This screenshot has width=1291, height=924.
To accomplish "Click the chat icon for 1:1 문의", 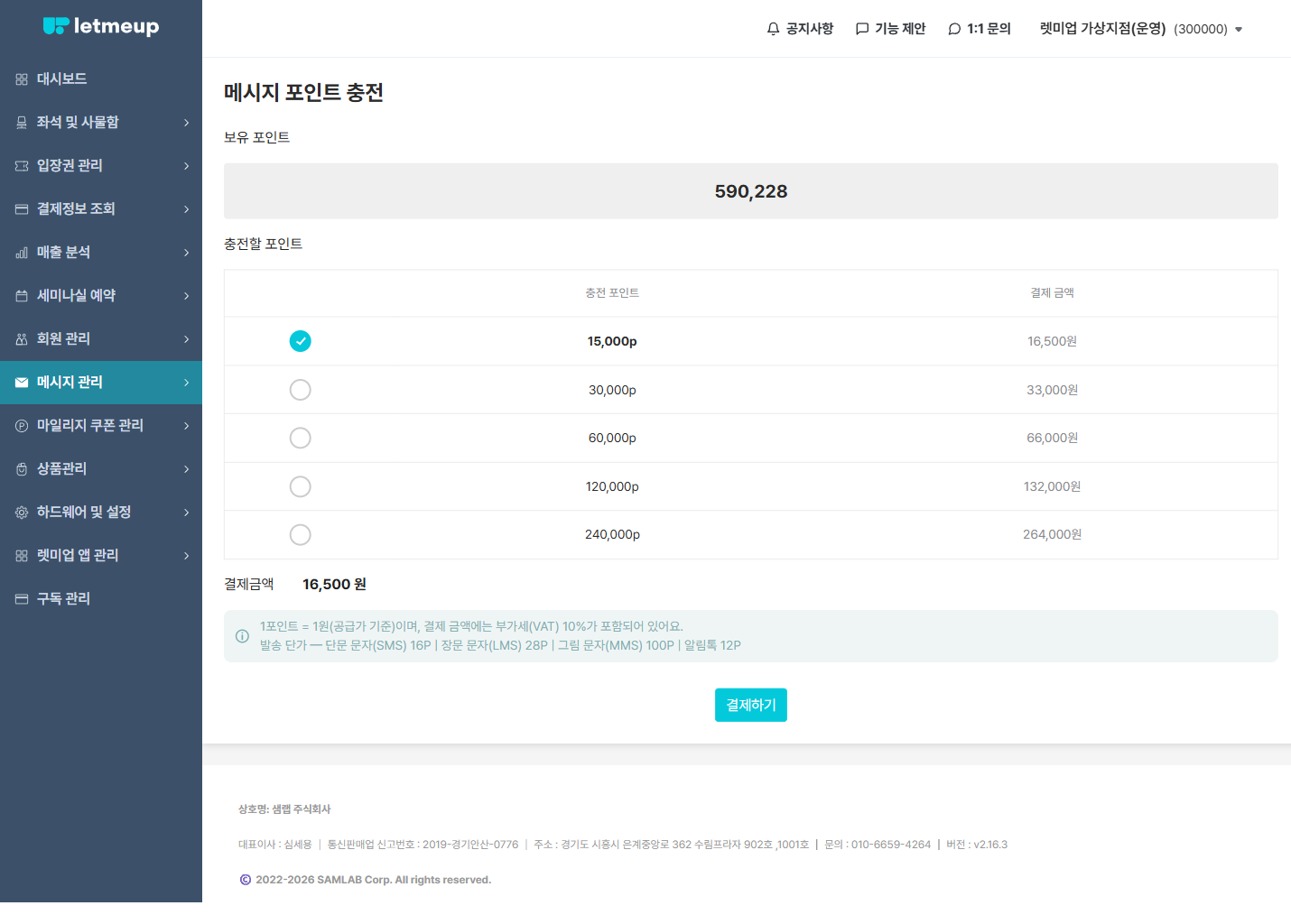I will tap(954, 29).
